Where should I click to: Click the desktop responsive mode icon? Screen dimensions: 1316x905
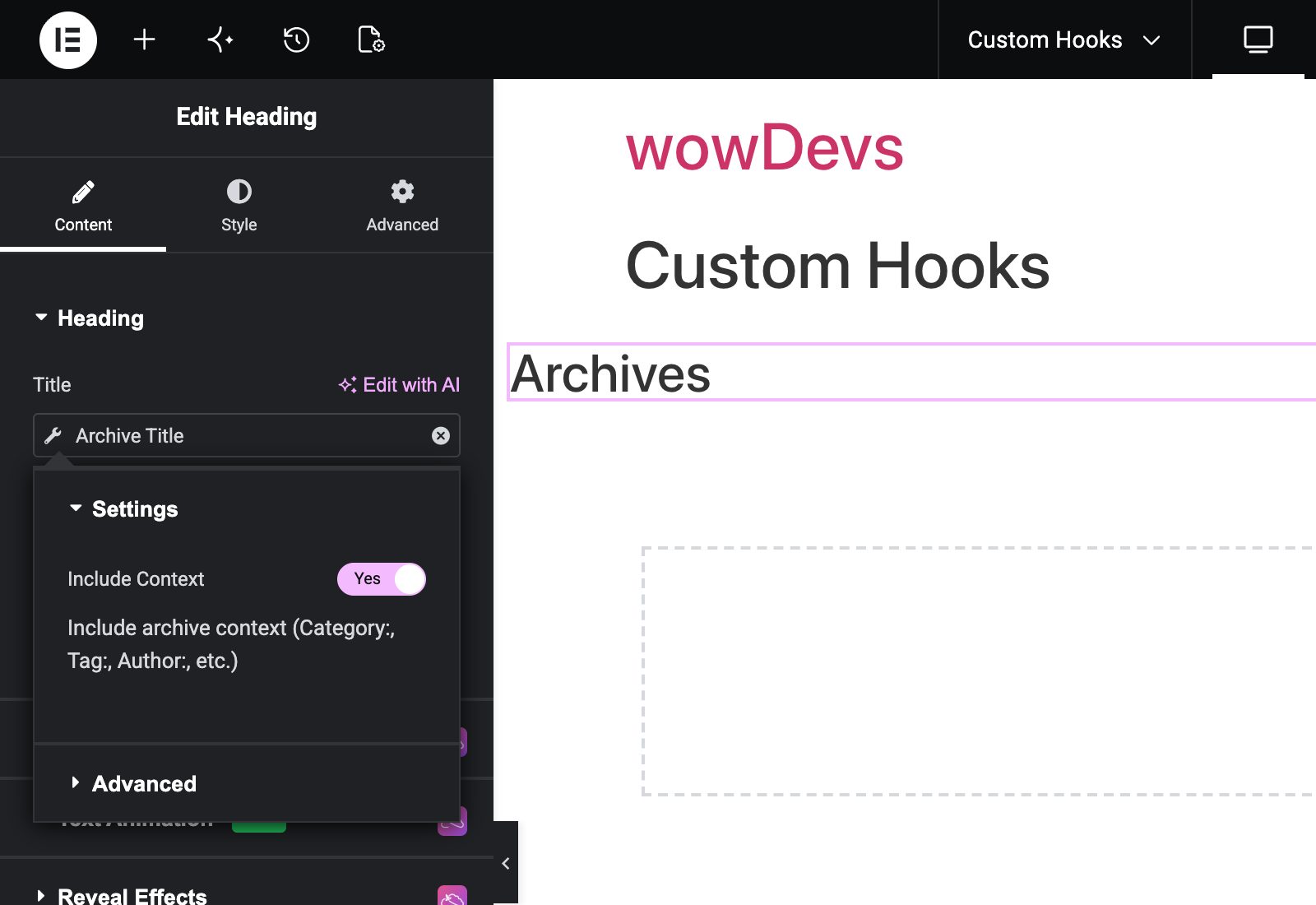click(1258, 39)
